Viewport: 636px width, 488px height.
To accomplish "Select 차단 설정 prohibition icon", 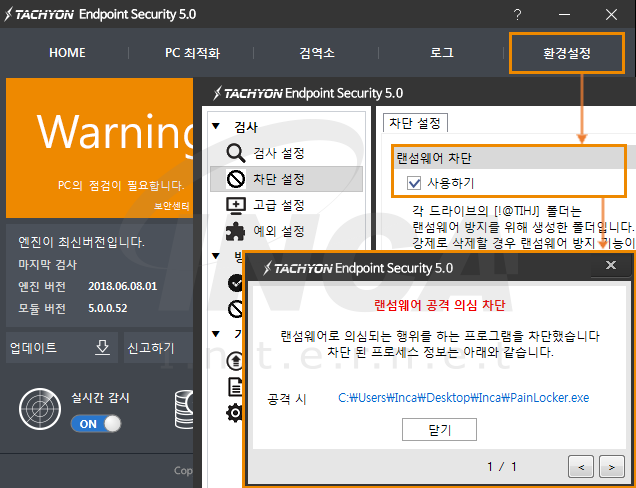I will coord(236,179).
